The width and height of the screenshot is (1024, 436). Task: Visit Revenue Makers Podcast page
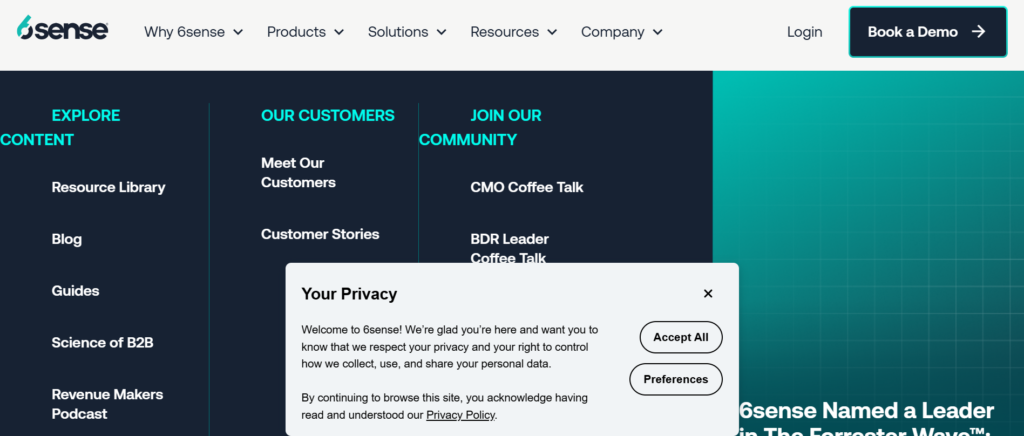[x=107, y=404]
